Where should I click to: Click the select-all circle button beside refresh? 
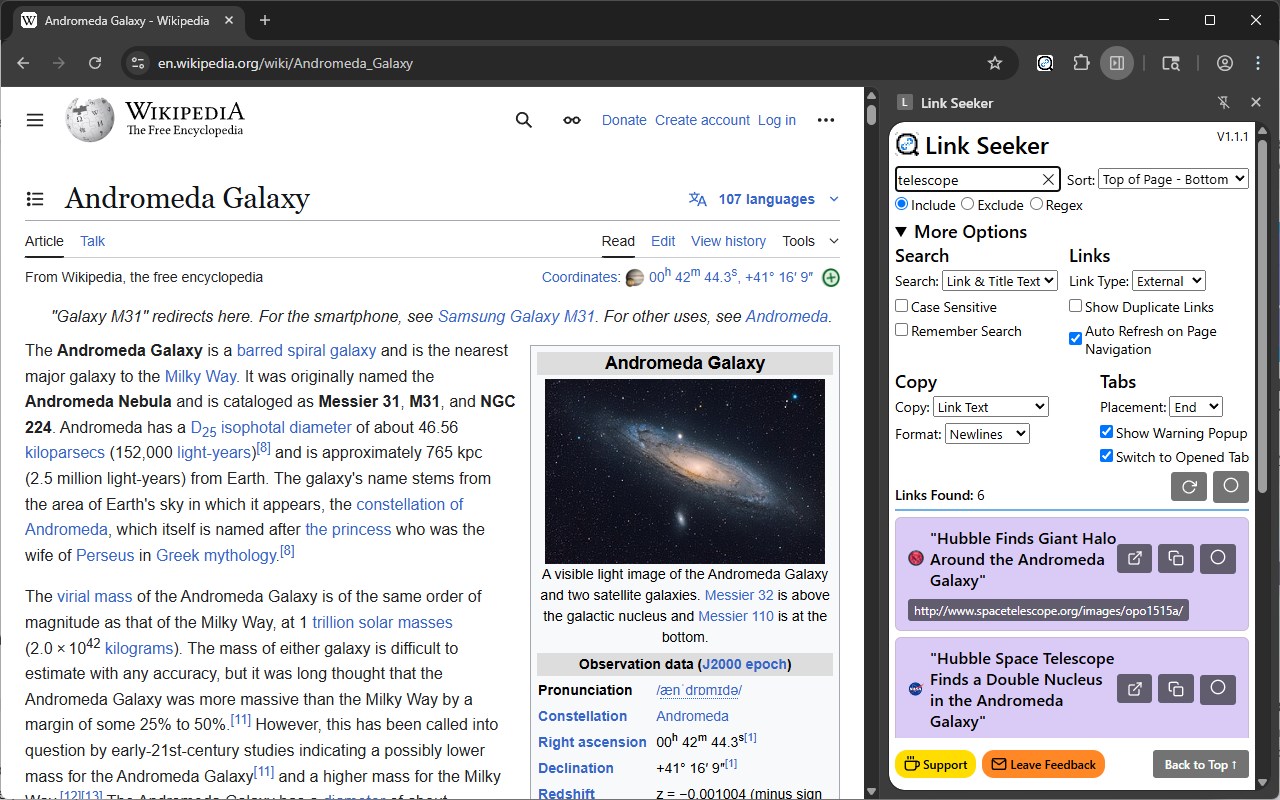tap(1231, 487)
